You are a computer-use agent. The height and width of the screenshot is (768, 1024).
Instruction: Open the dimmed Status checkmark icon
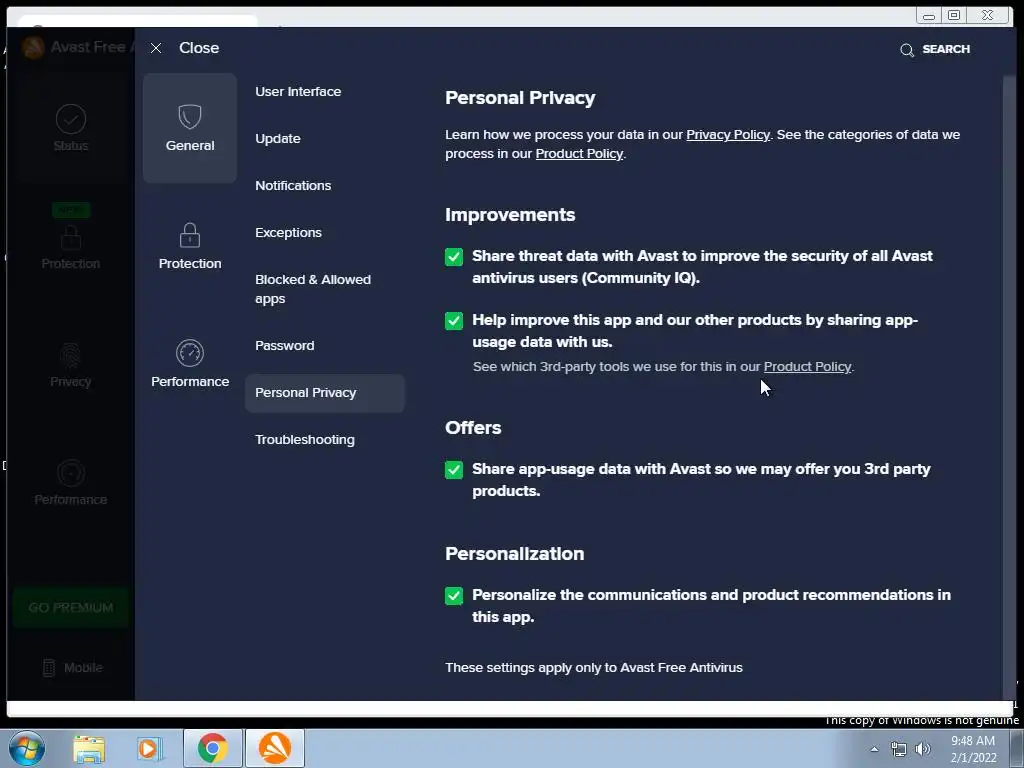pos(71,119)
